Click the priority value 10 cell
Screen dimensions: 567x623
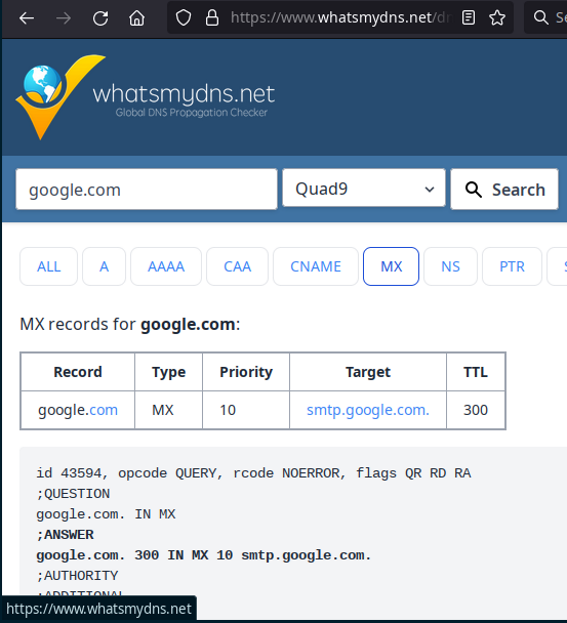pyautogui.click(x=246, y=410)
